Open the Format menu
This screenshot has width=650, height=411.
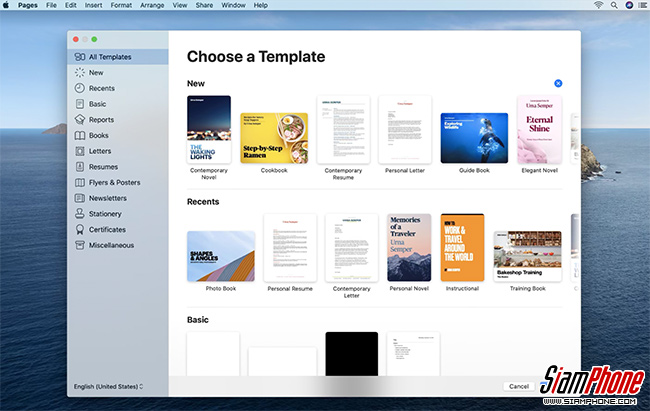[x=121, y=5]
